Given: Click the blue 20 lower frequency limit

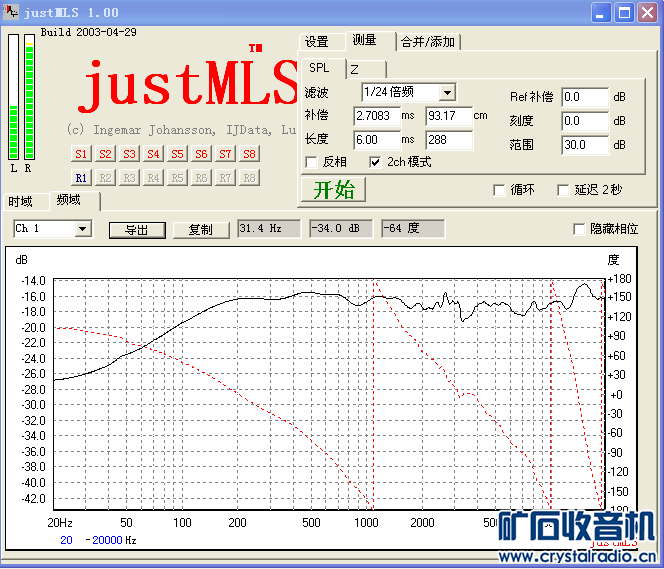Looking at the screenshot, I should point(66,540).
